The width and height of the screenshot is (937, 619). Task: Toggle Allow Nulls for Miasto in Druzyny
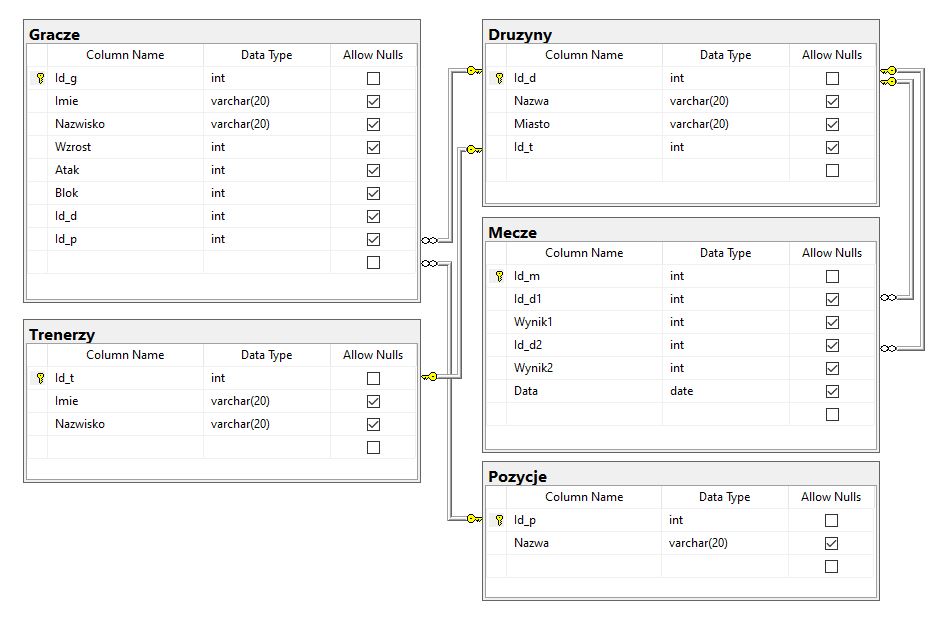pos(832,124)
